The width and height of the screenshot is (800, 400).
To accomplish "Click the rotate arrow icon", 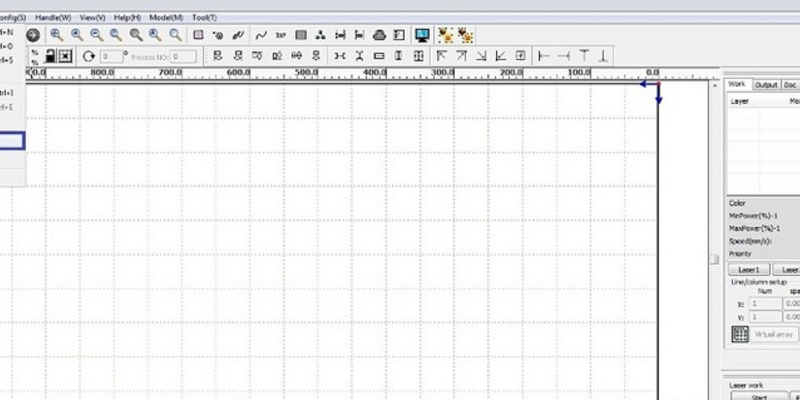I will coord(88,57).
